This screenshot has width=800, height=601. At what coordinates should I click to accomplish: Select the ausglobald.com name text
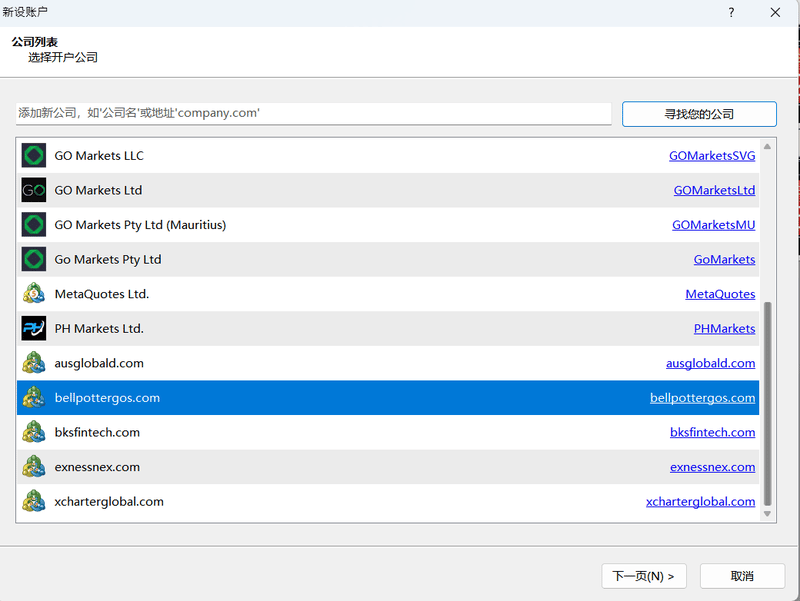[x=99, y=363]
